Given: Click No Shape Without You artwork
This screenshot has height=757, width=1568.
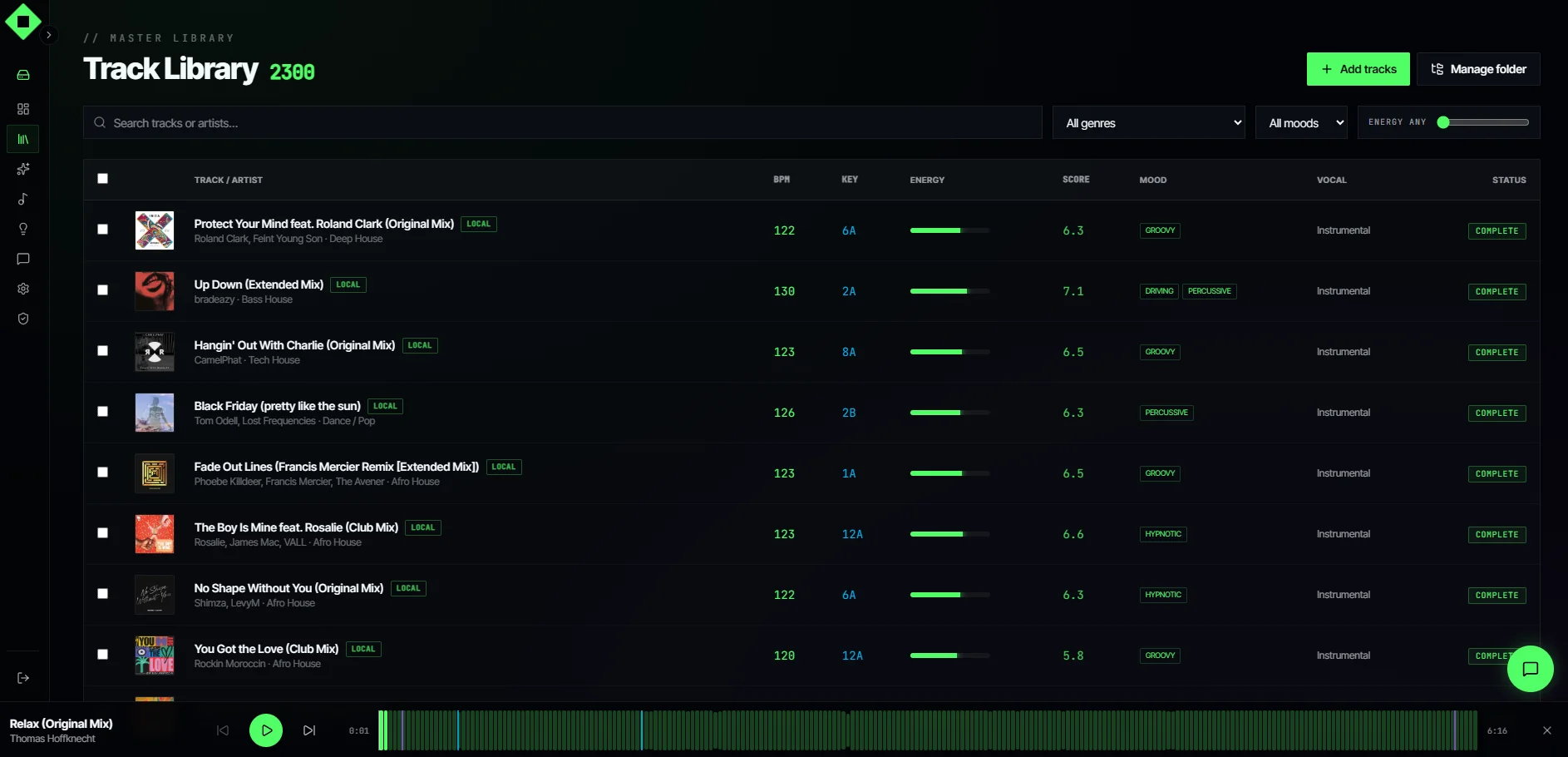Looking at the screenshot, I should (x=155, y=595).
